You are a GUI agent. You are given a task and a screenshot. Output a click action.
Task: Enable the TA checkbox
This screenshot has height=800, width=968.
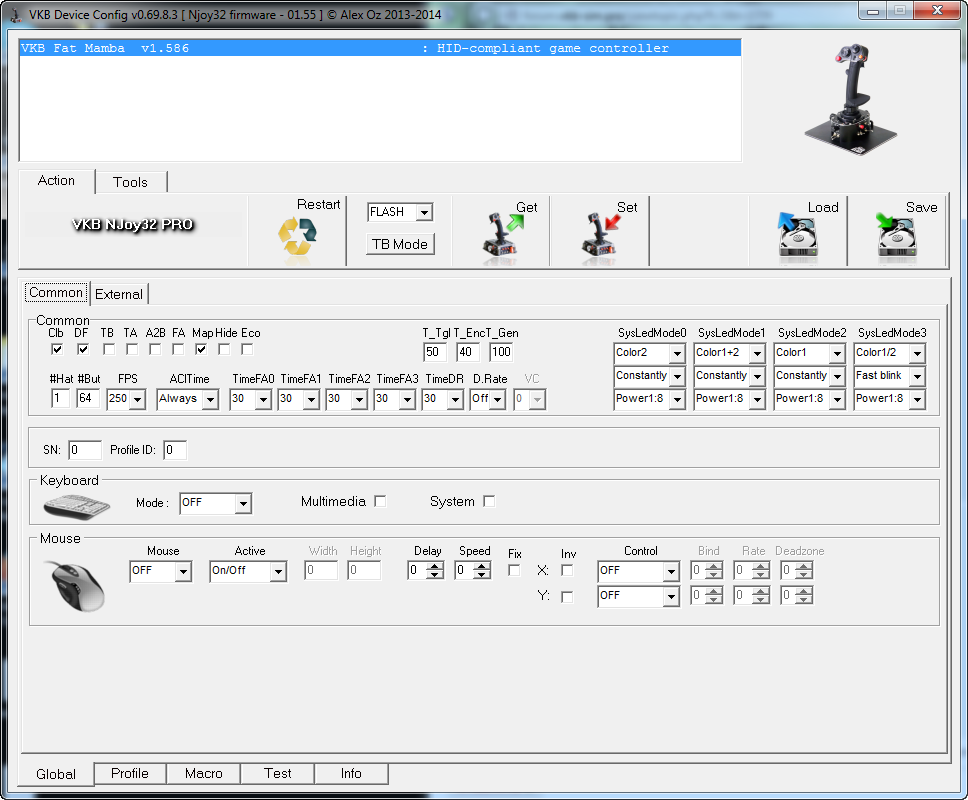click(x=131, y=349)
